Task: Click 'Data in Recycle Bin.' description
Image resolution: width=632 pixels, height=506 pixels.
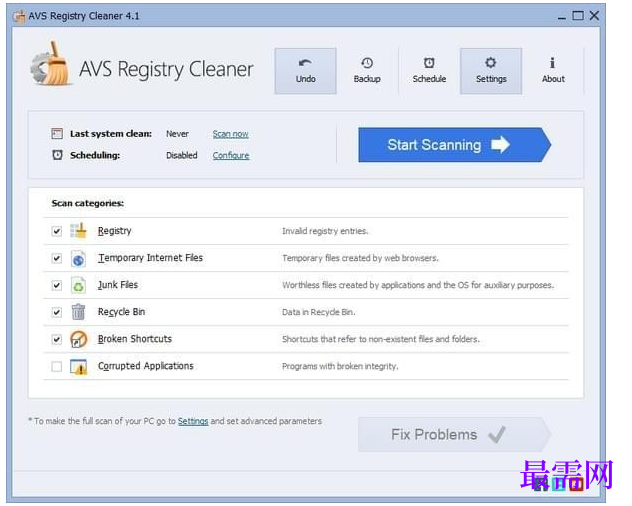Action: point(318,312)
